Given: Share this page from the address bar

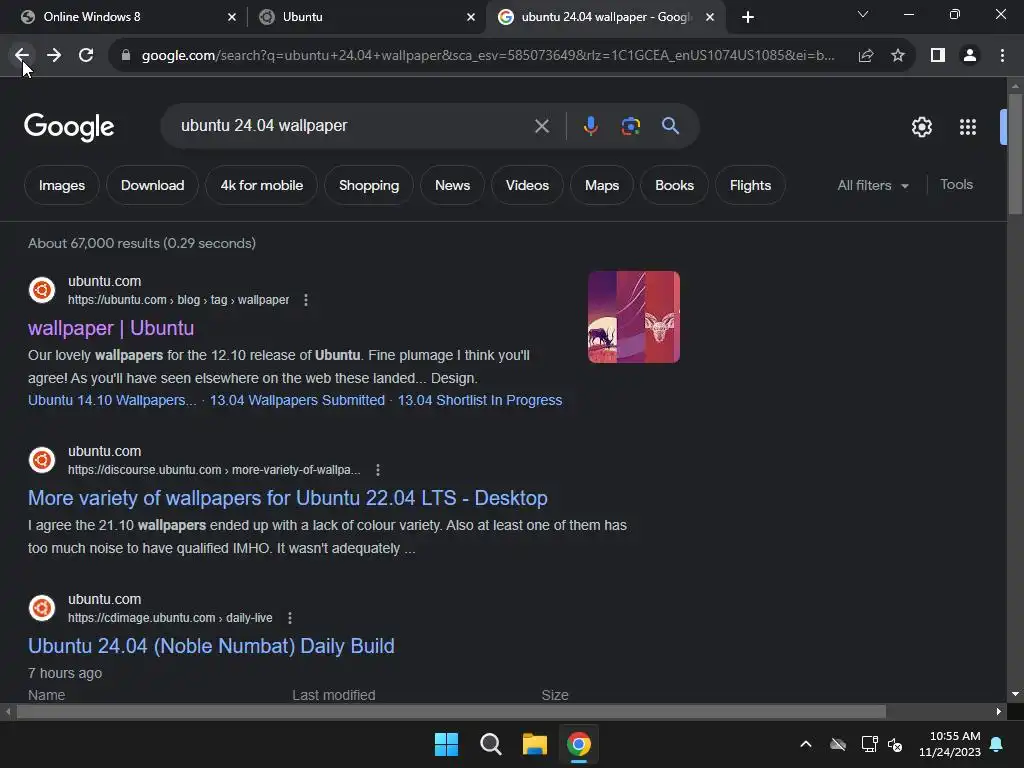Looking at the screenshot, I should pos(866,56).
